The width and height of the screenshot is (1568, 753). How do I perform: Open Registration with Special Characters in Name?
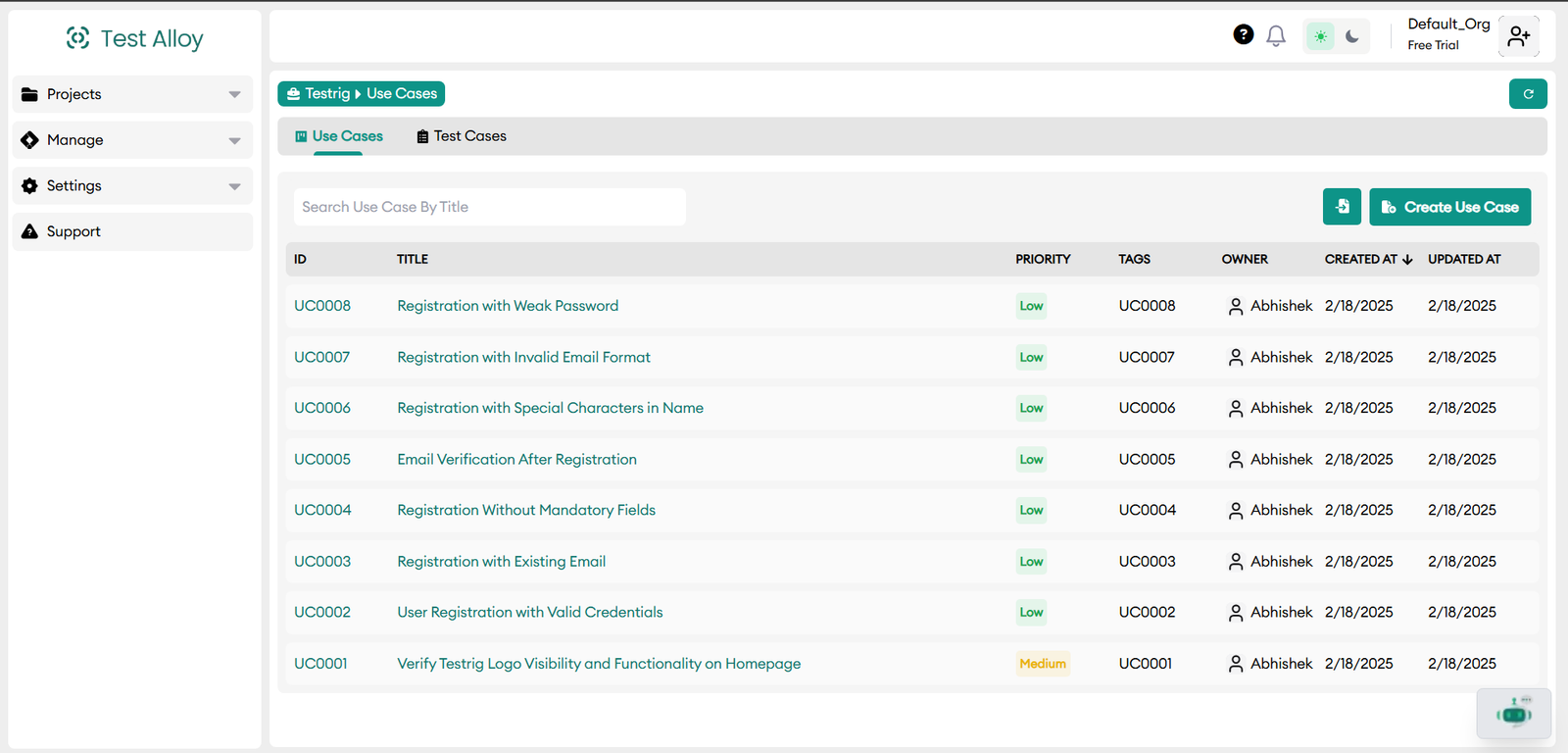(550, 408)
